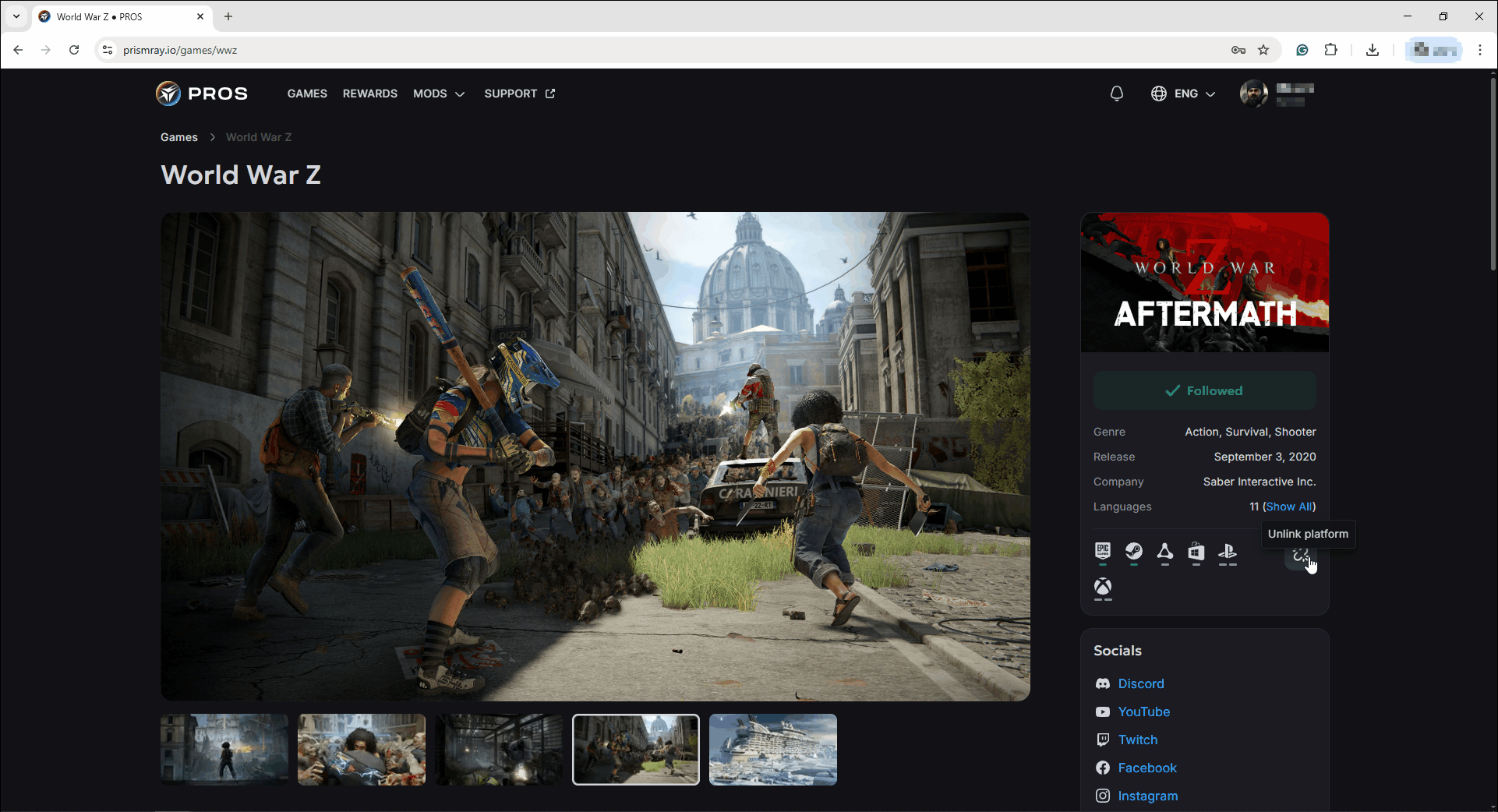Select the cruise ship screenshot thumbnail

(x=772, y=749)
